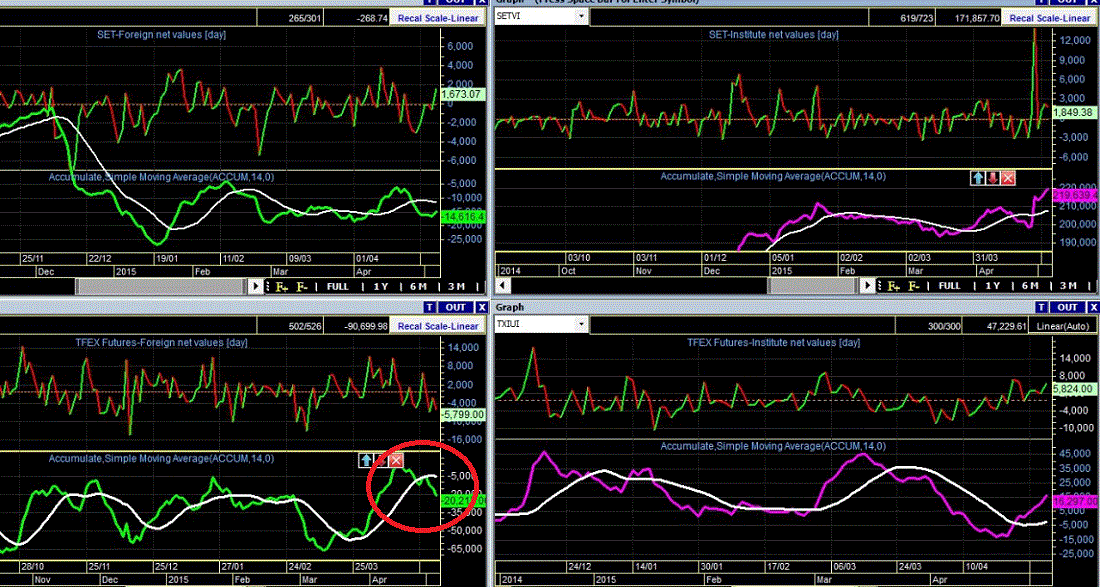Click Recal Scale-Linear in SET-Foreign window

coord(438,18)
